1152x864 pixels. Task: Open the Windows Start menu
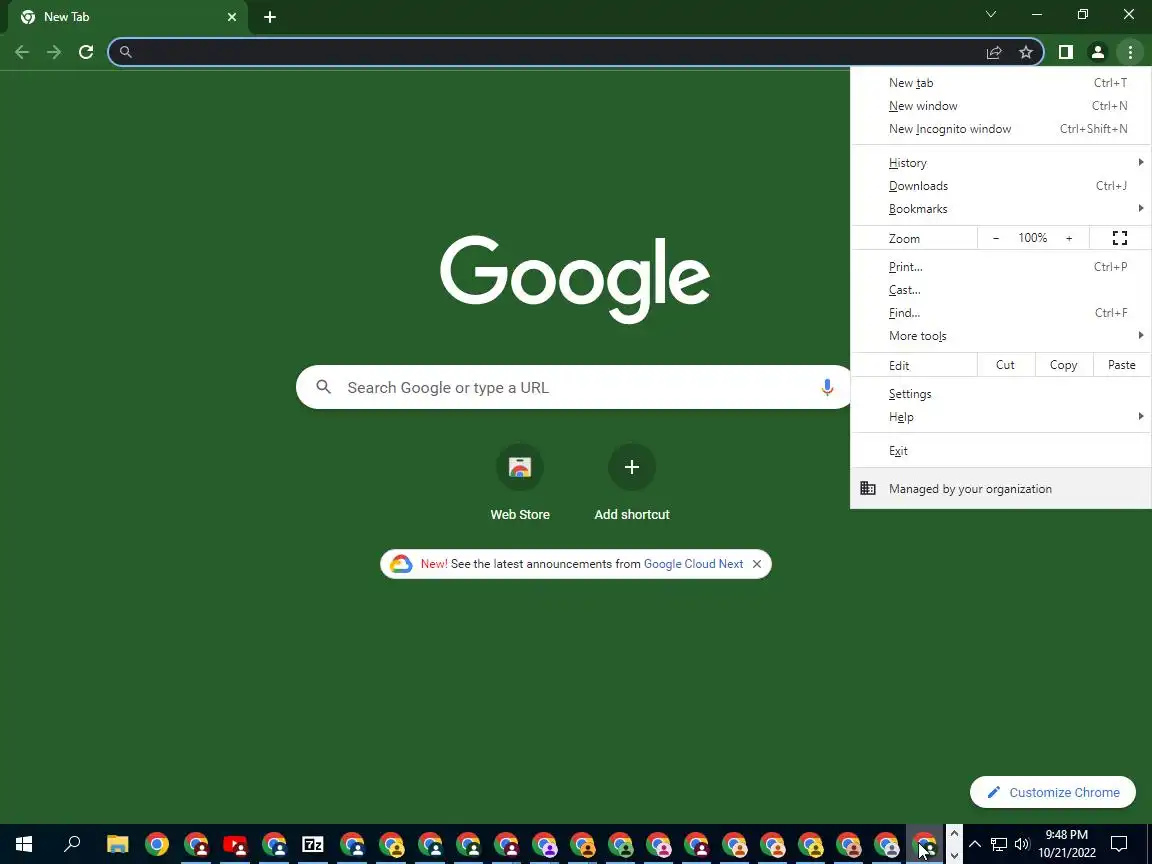(x=24, y=844)
